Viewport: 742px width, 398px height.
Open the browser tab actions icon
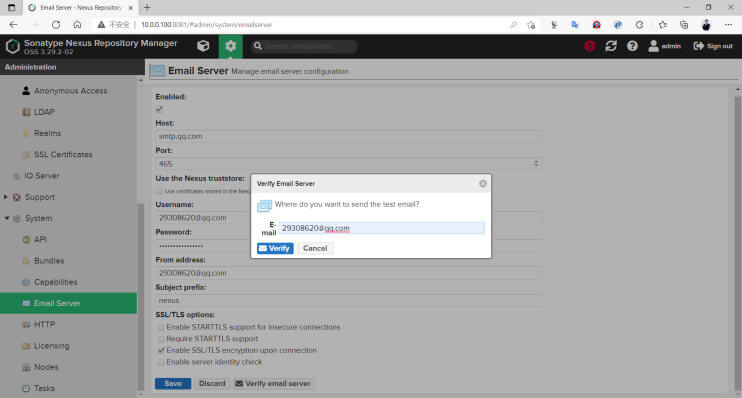click(11, 8)
